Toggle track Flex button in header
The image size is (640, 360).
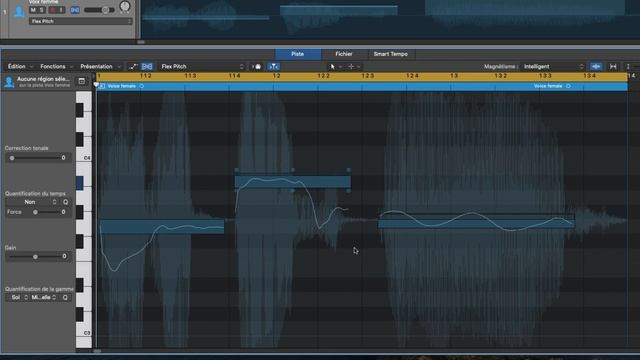coord(75,10)
